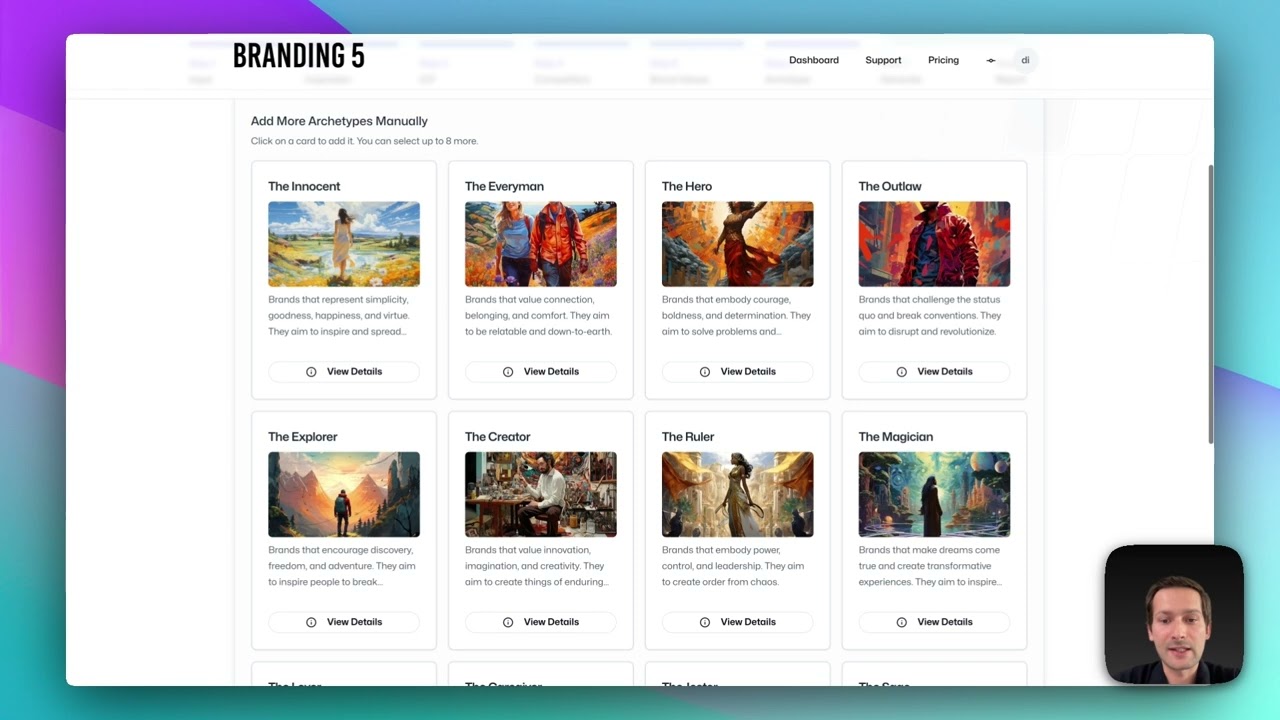View Details for The Innocent archetype

click(x=344, y=372)
